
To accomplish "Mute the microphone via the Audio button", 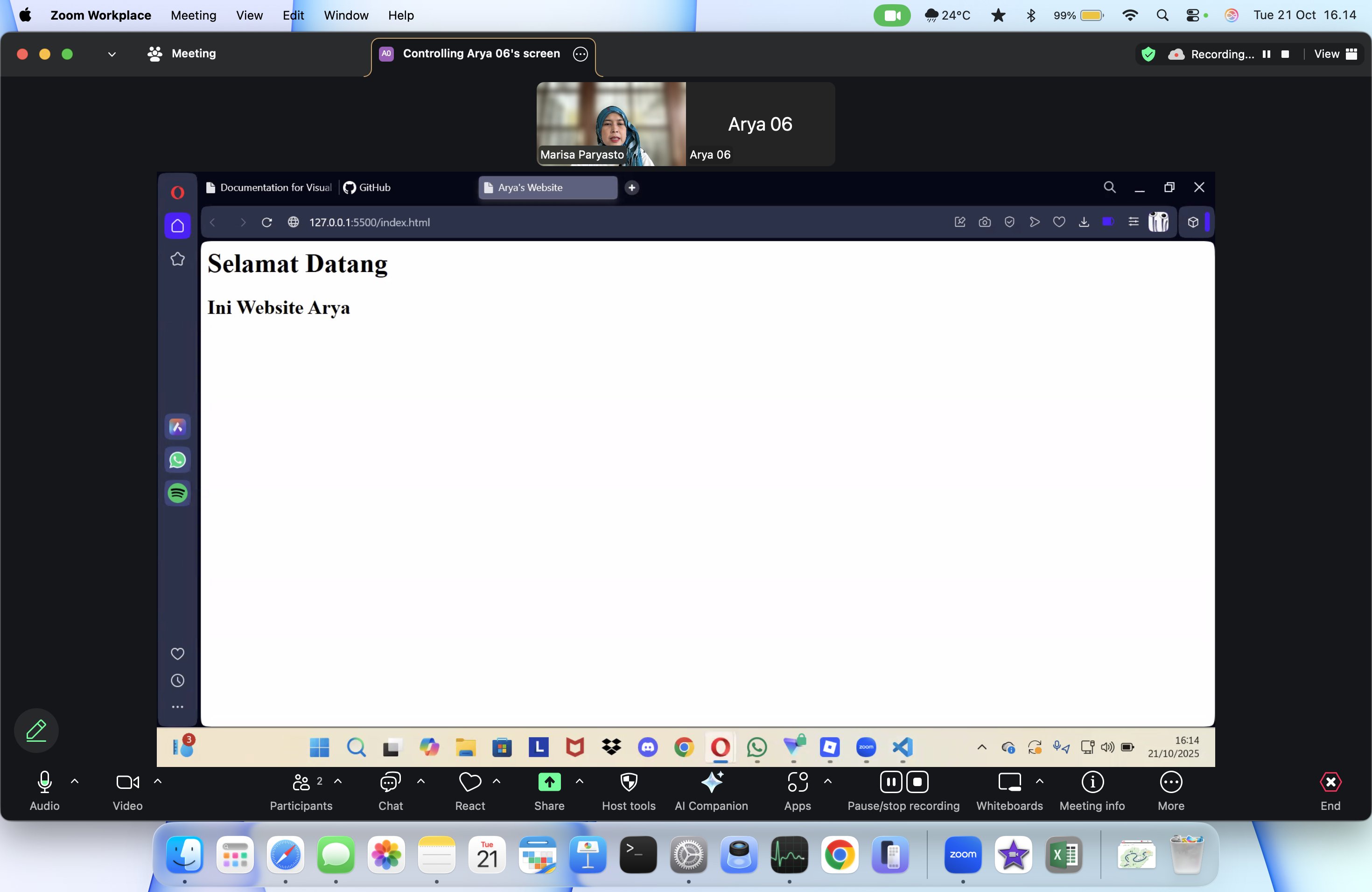I will tap(44, 782).
